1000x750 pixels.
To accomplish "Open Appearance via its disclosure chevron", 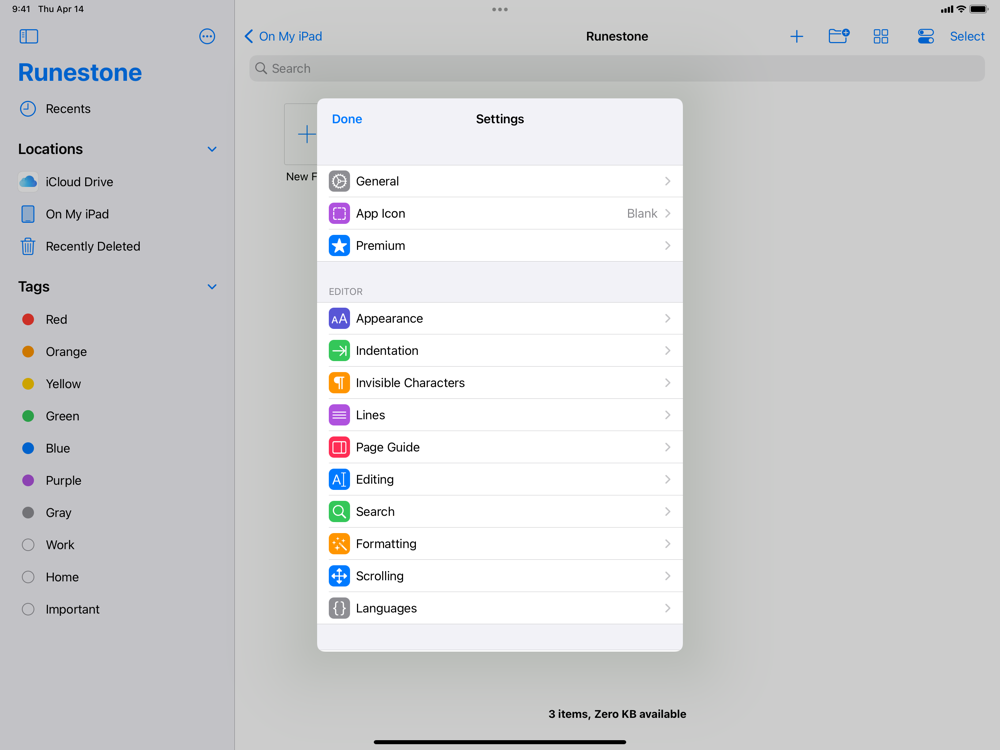I will pos(668,318).
